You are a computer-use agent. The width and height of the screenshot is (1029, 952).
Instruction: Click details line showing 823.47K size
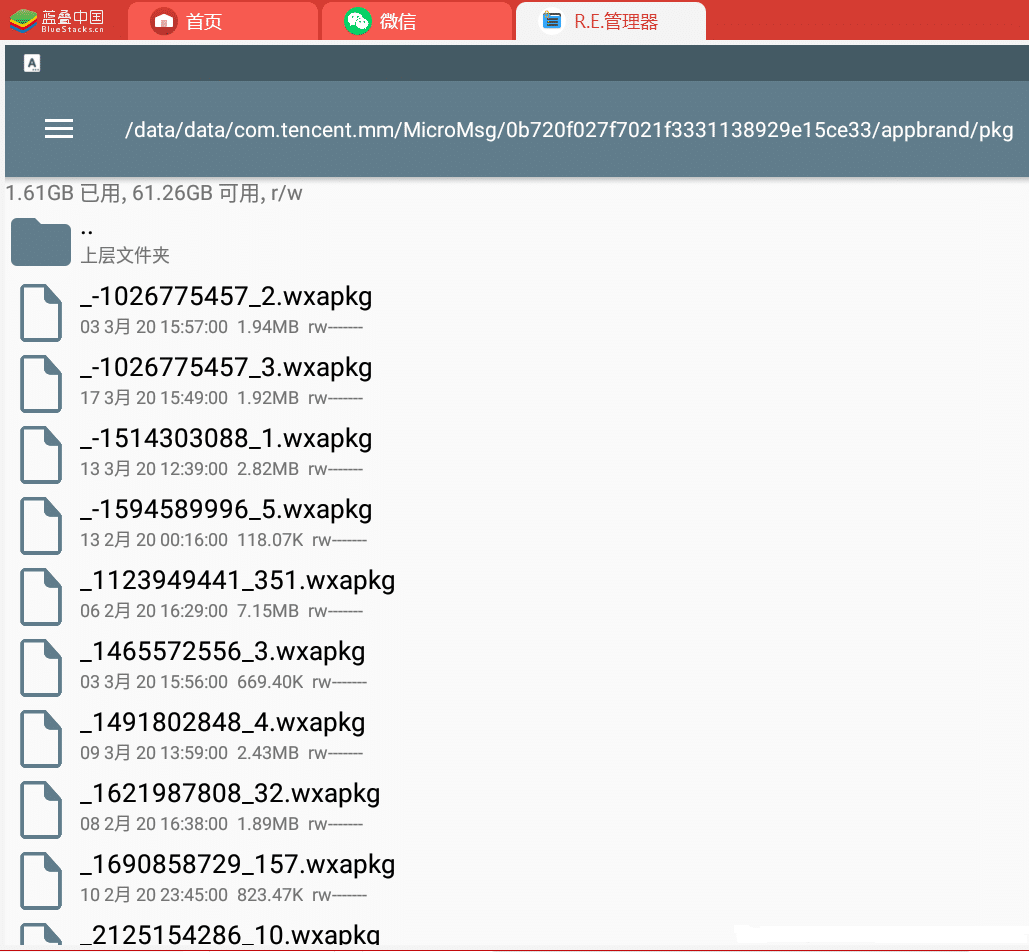223,895
